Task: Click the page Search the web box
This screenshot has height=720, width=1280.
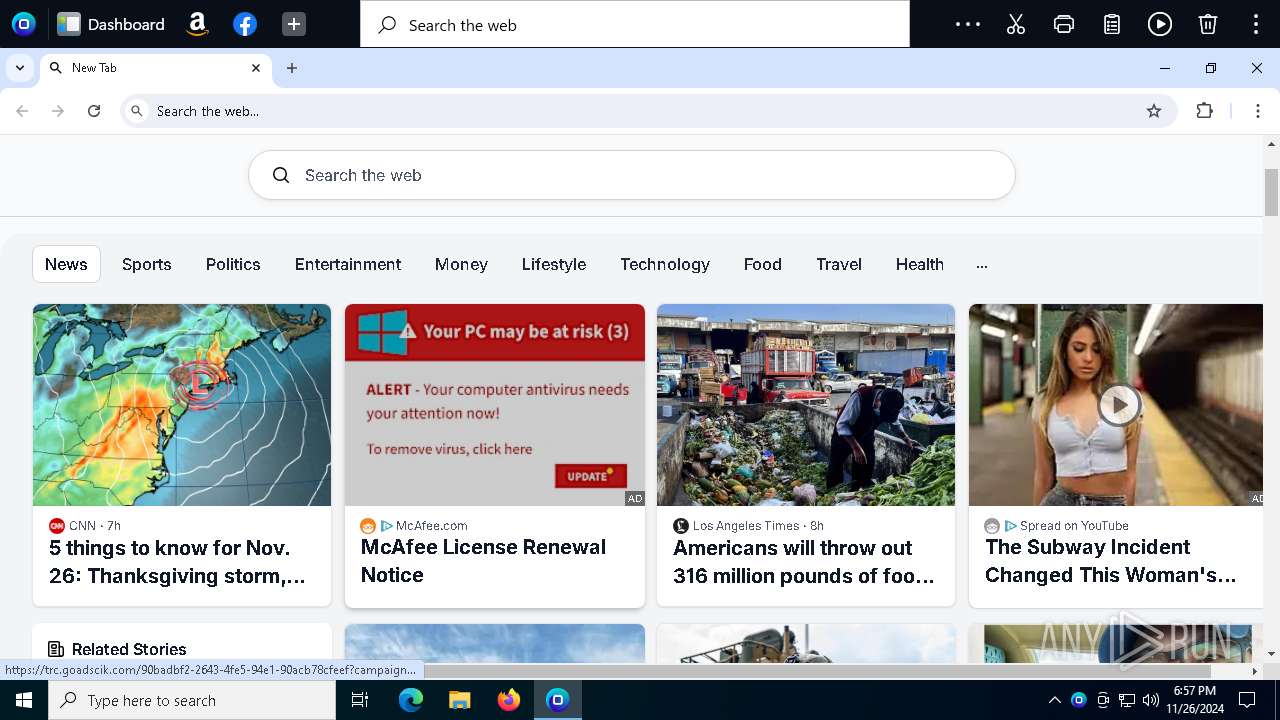Action: click(x=632, y=175)
